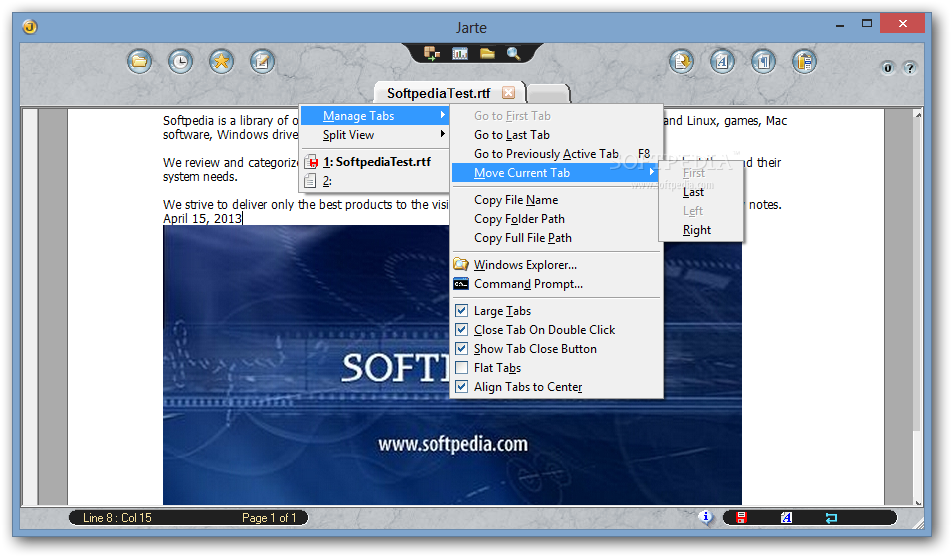The width and height of the screenshot is (952, 557).
Task: Click the vertical scrollbar down arrow
Action: (919, 502)
